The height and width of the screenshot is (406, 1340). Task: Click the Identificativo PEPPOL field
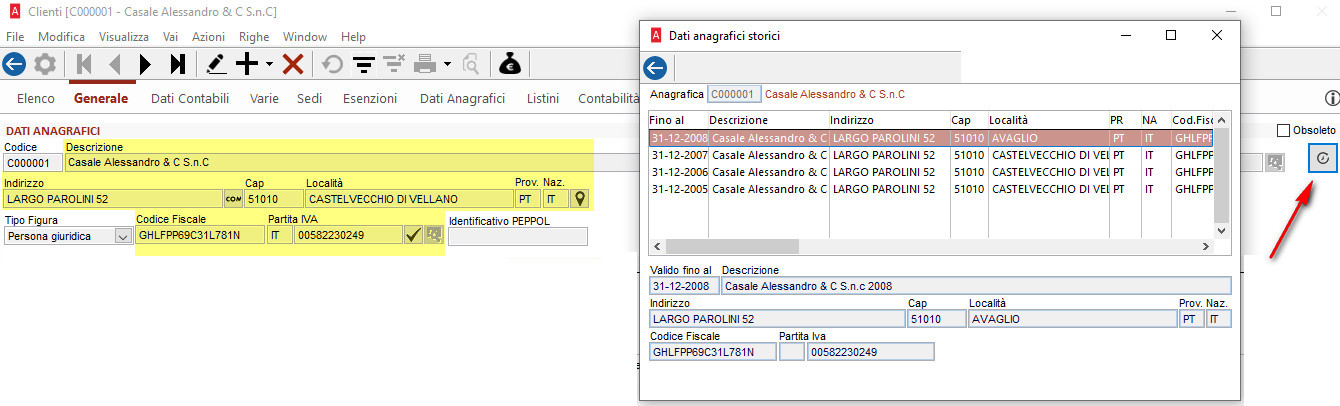(518, 237)
